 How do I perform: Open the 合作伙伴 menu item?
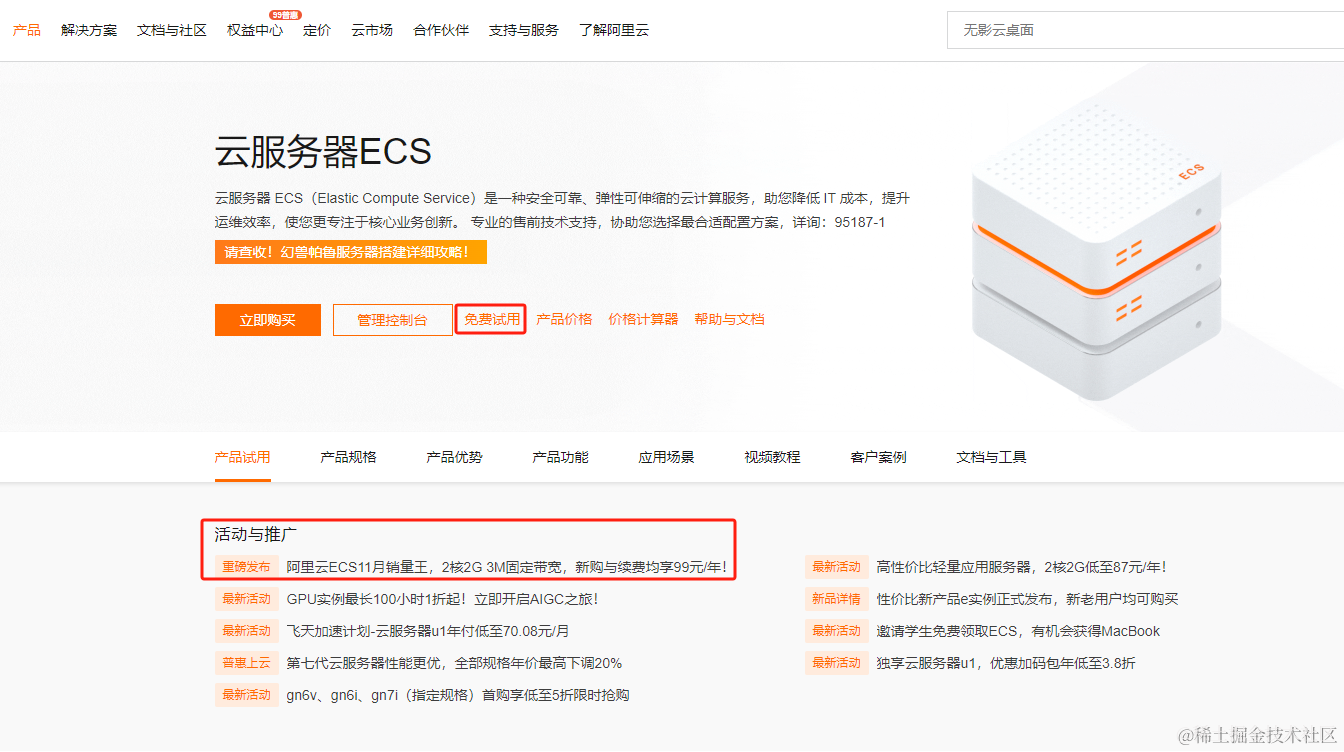click(441, 30)
